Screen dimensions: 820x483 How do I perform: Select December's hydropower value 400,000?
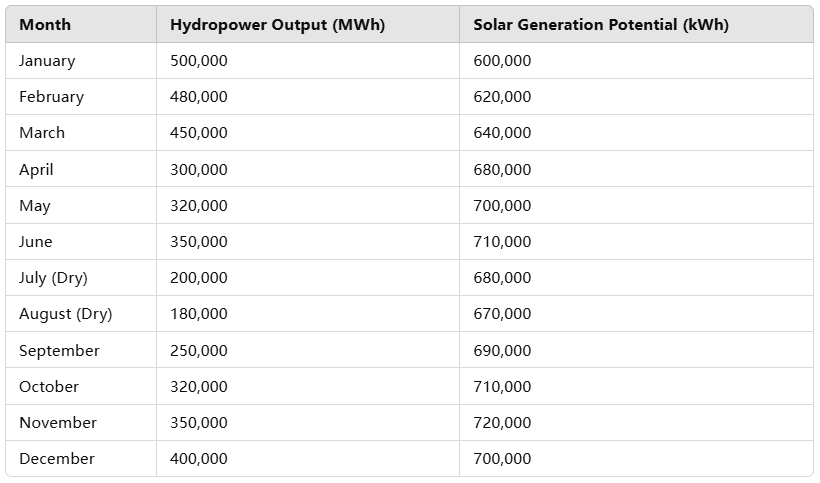click(199, 458)
